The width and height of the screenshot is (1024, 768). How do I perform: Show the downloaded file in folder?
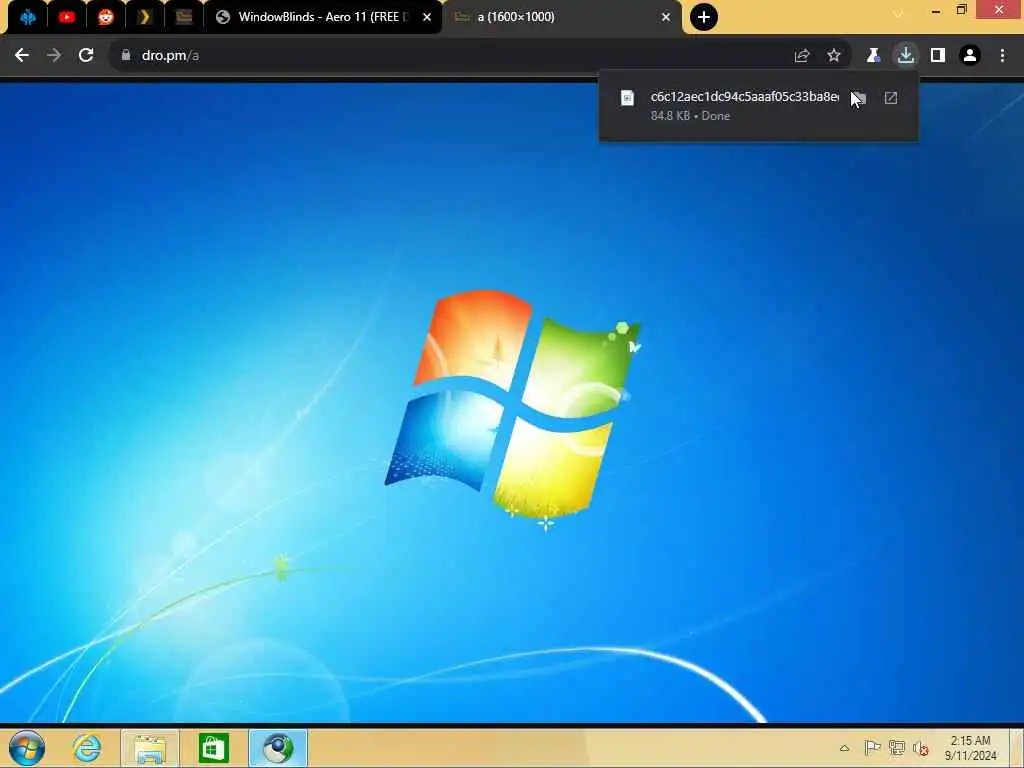pyautogui.click(x=858, y=98)
